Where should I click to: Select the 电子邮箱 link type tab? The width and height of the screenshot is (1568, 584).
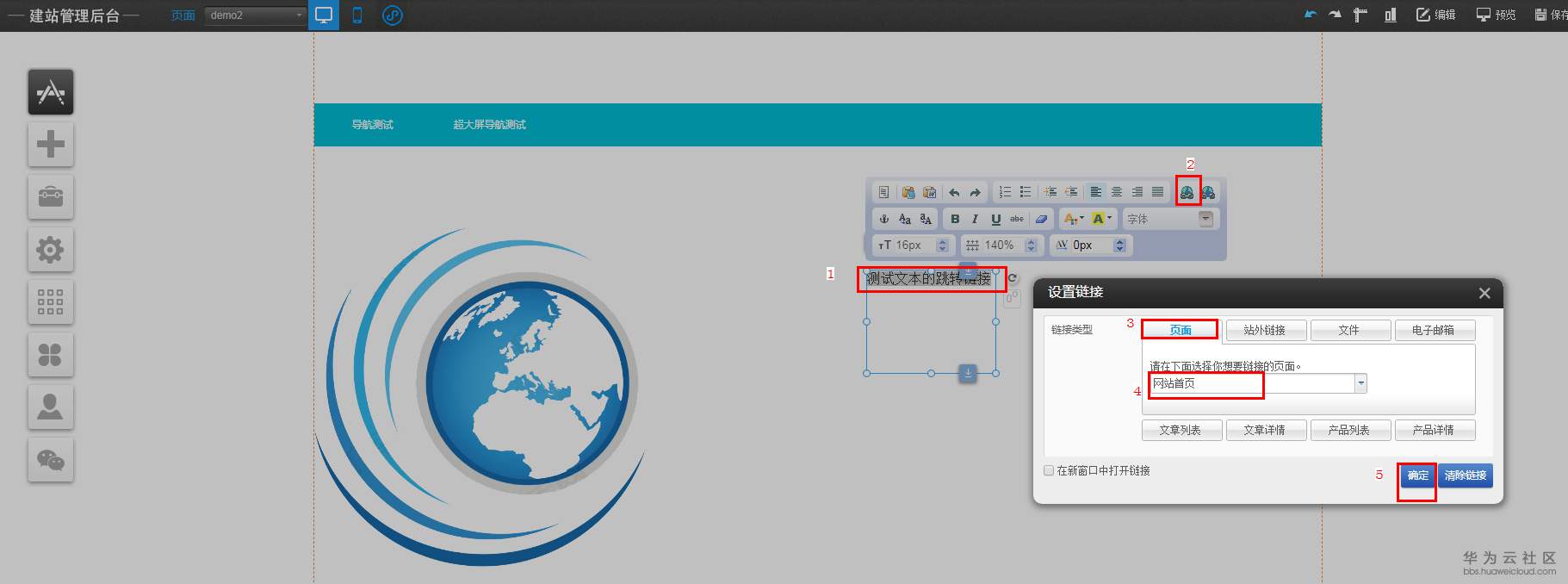[1433, 330]
